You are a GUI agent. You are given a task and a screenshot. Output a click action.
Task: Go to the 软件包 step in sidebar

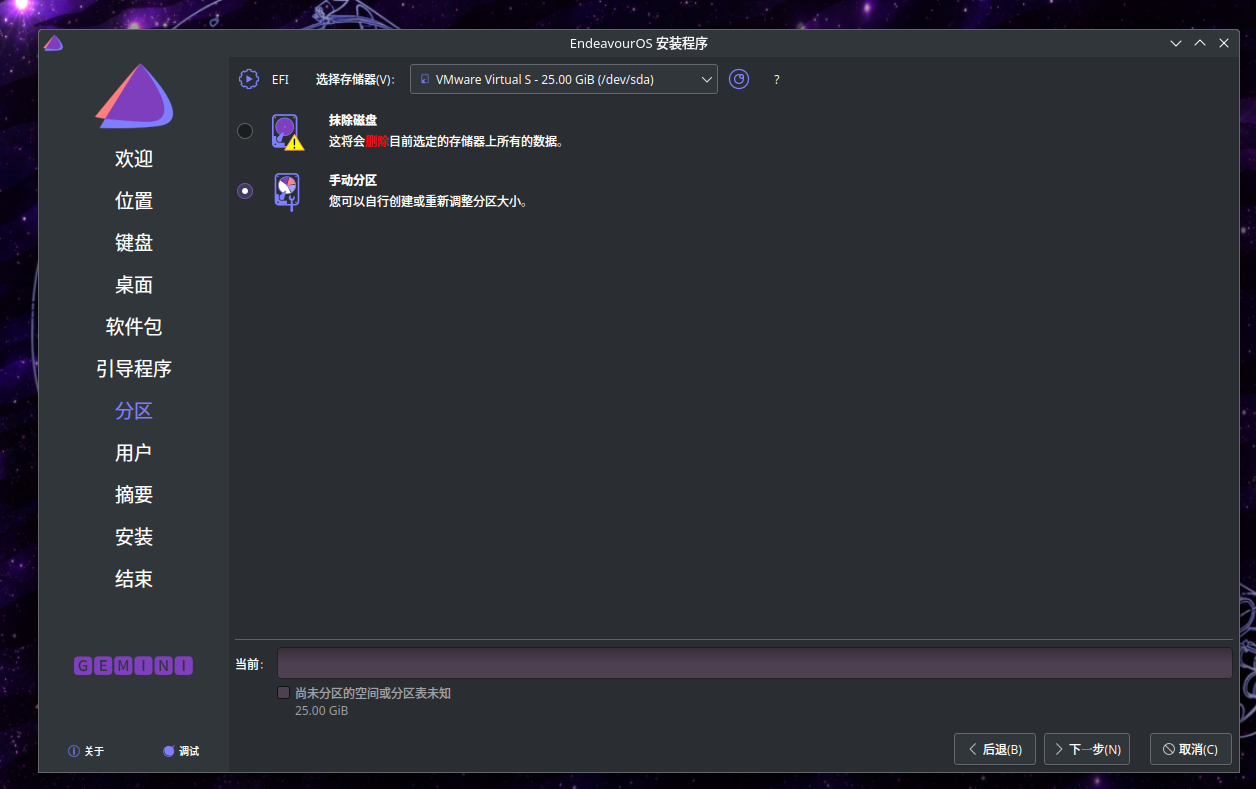(134, 327)
